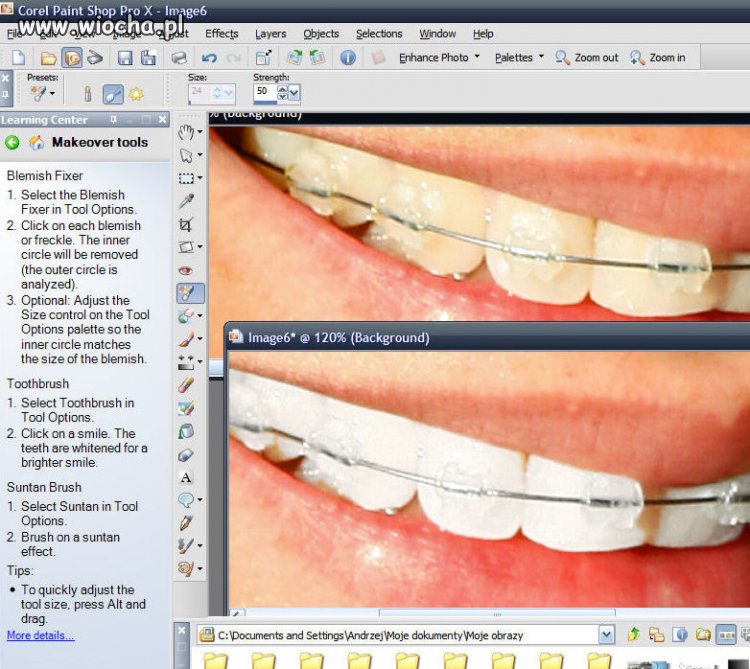Select the Makeover tool in the toolbox
750x669 pixels.
190,293
